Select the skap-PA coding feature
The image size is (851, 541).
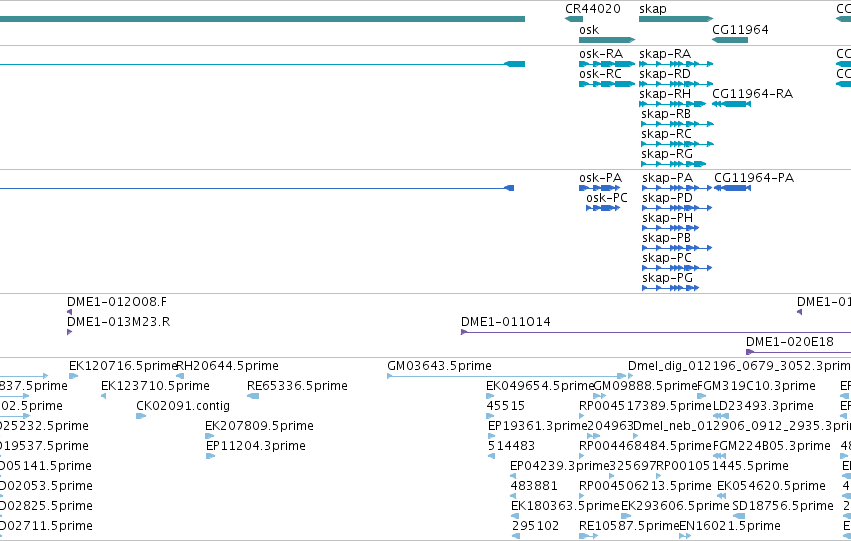(x=677, y=188)
